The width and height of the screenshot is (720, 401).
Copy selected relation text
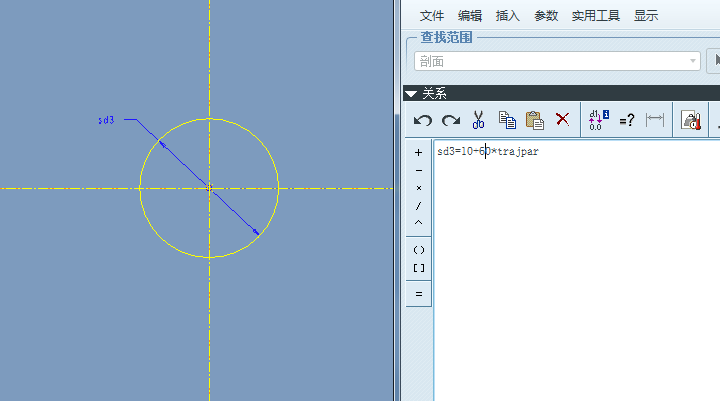[x=507, y=120]
